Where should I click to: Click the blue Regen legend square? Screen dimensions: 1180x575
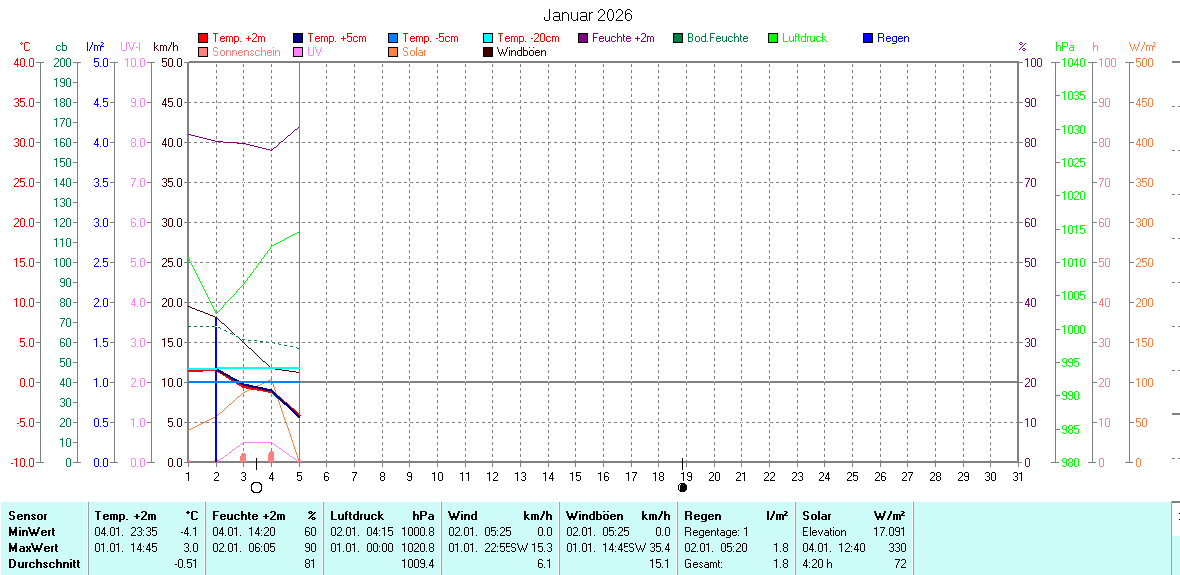pyautogui.click(x=869, y=38)
